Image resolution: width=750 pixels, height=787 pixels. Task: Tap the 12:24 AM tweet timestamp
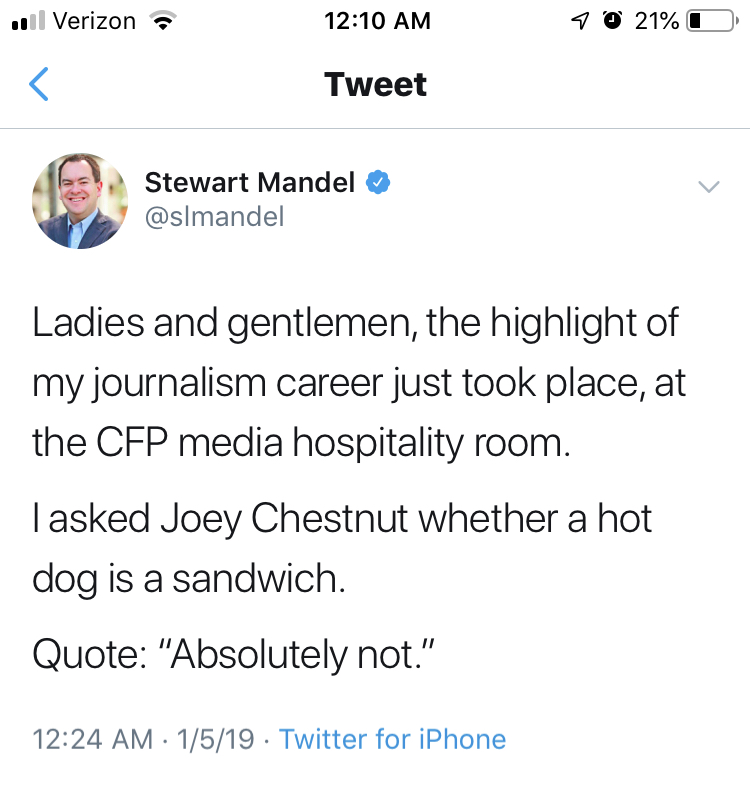tap(93, 740)
